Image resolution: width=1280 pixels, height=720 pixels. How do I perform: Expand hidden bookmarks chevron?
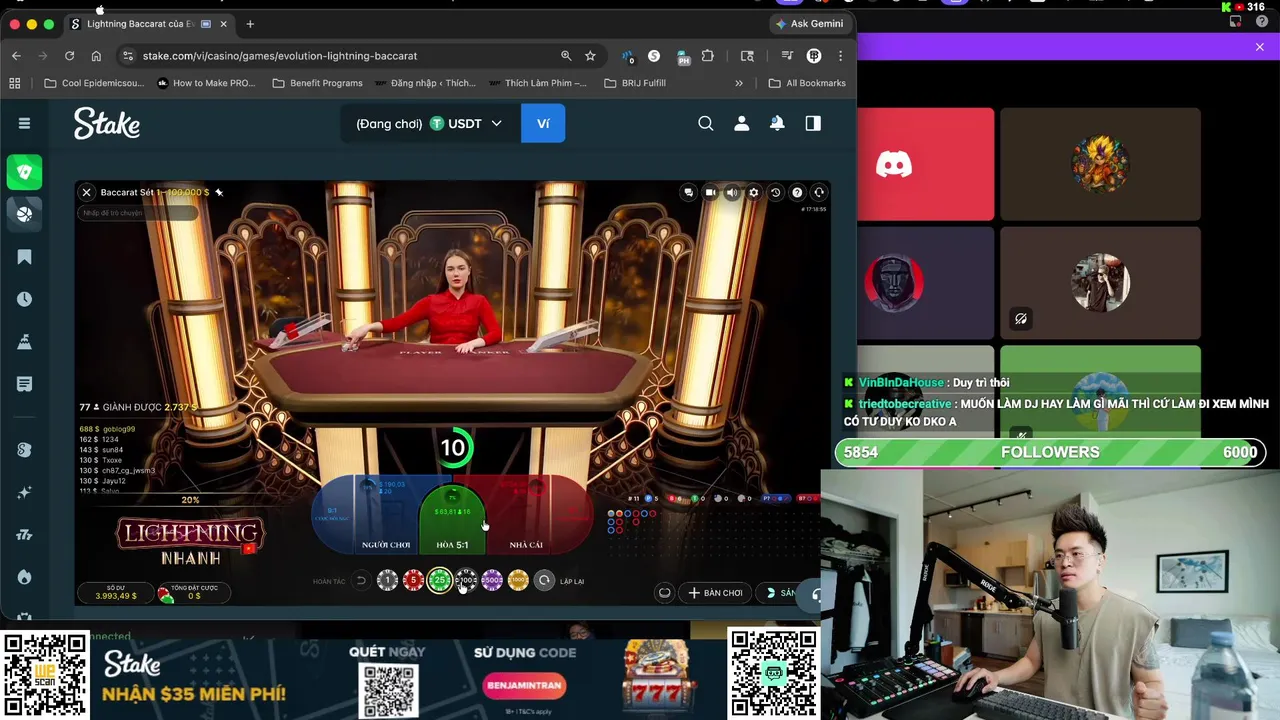(739, 83)
